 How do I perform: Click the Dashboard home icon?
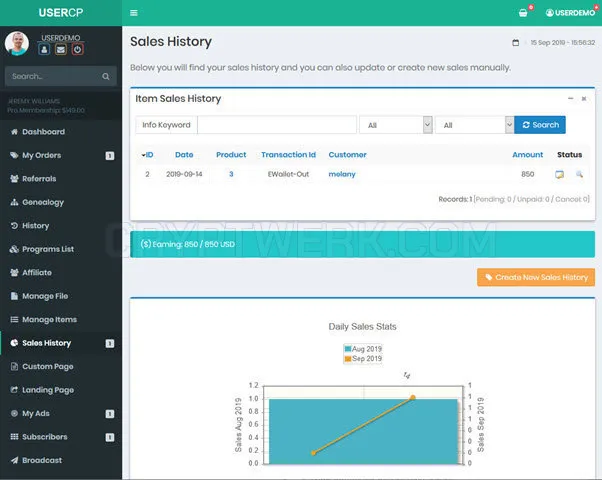click(x=14, y=132)
